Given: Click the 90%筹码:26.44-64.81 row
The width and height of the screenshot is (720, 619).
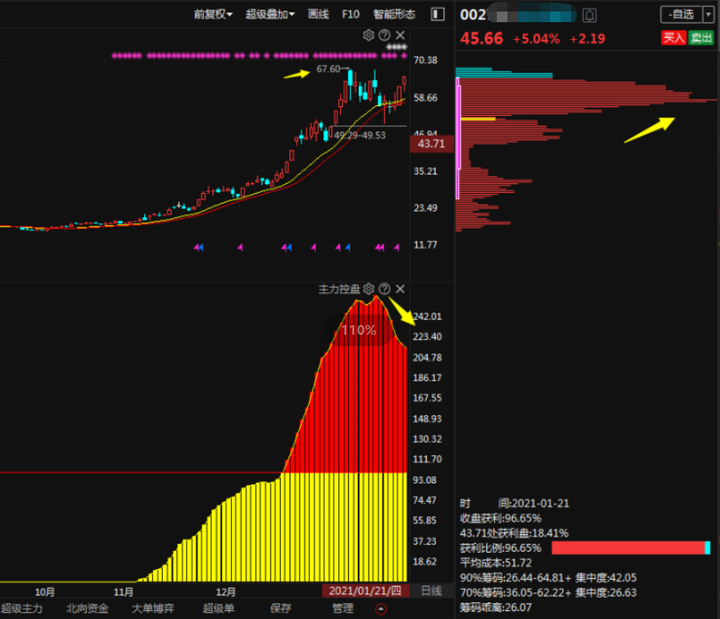Looking at the screenshot, I should click(548, 578).
